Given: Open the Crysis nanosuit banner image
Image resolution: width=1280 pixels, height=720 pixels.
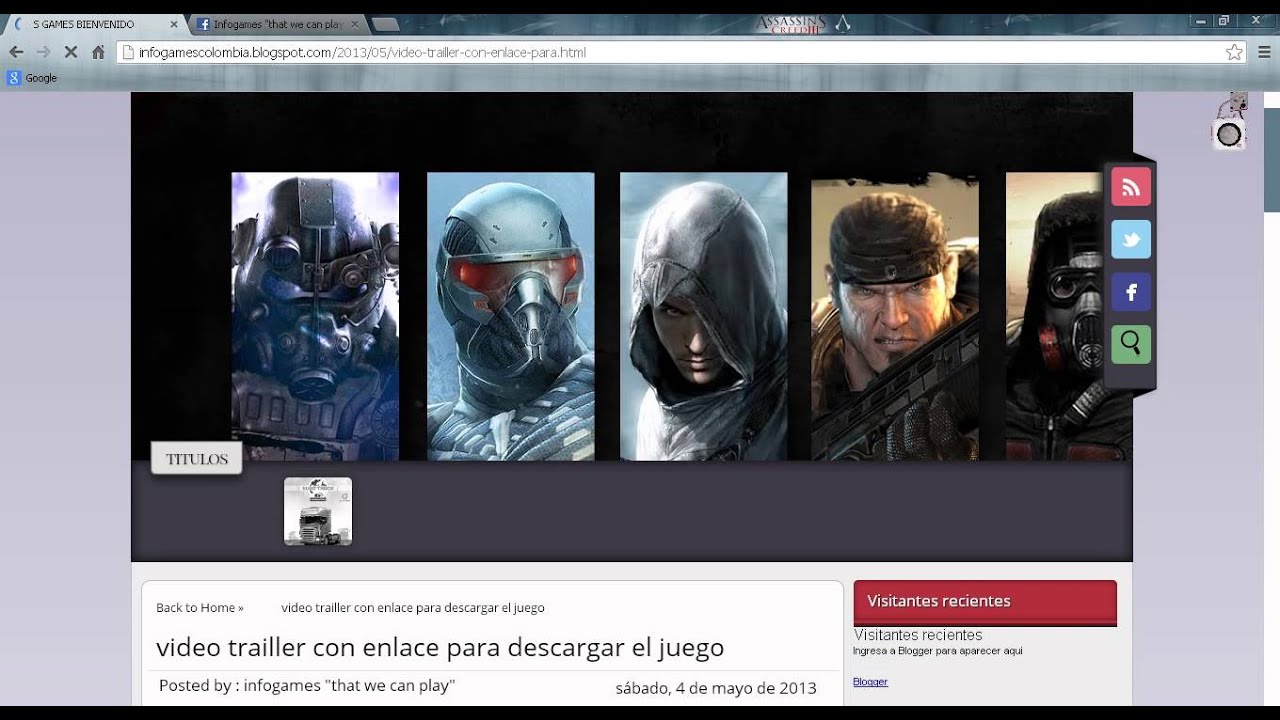Looking at the screenshot, I should click(x=510, y=316).
